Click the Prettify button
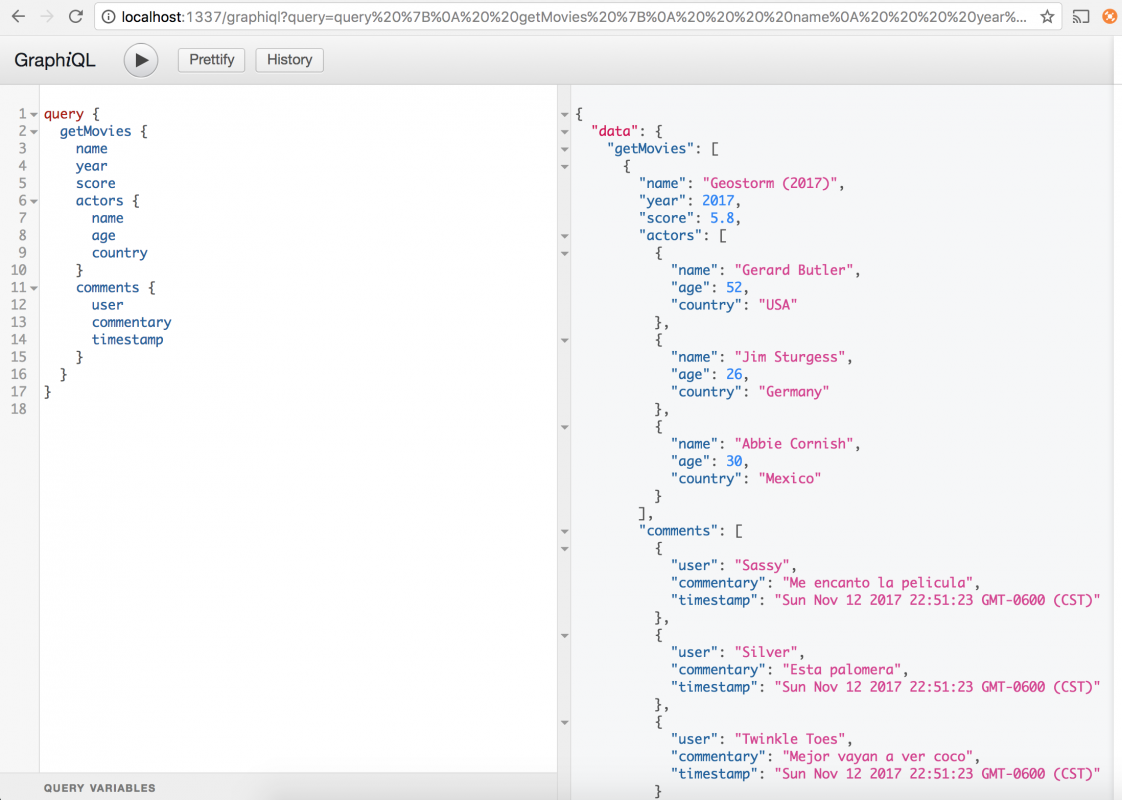This screenshot has width=1122, height=800. click(211, 60)
